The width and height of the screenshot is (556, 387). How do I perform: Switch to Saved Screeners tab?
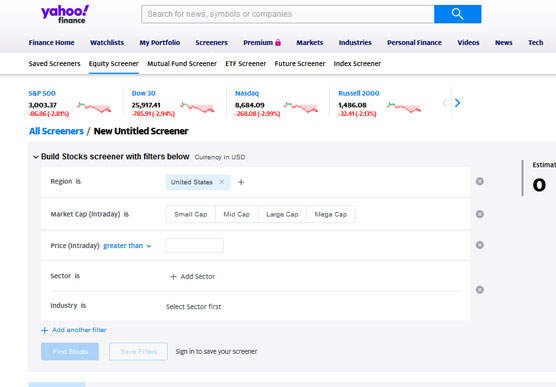[55, 63]
